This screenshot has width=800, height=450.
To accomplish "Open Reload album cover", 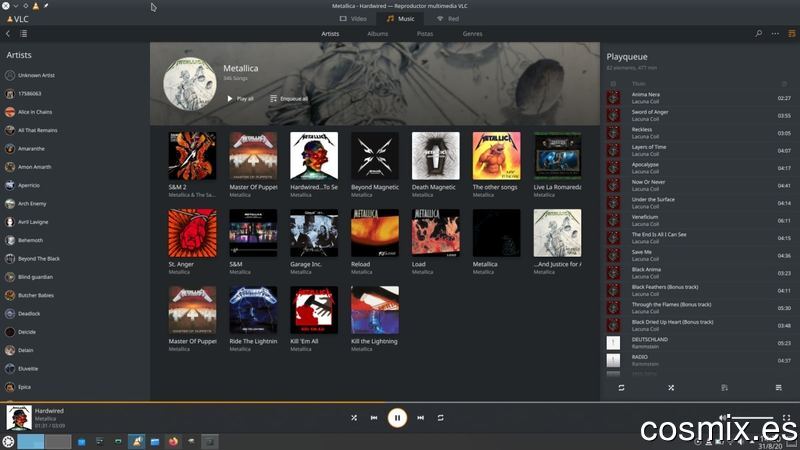I will [x=374, y=233].
